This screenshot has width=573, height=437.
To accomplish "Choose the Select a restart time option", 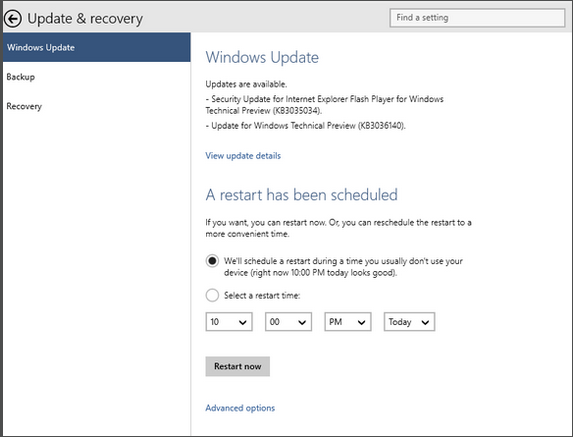I will (x=212, y=295).
